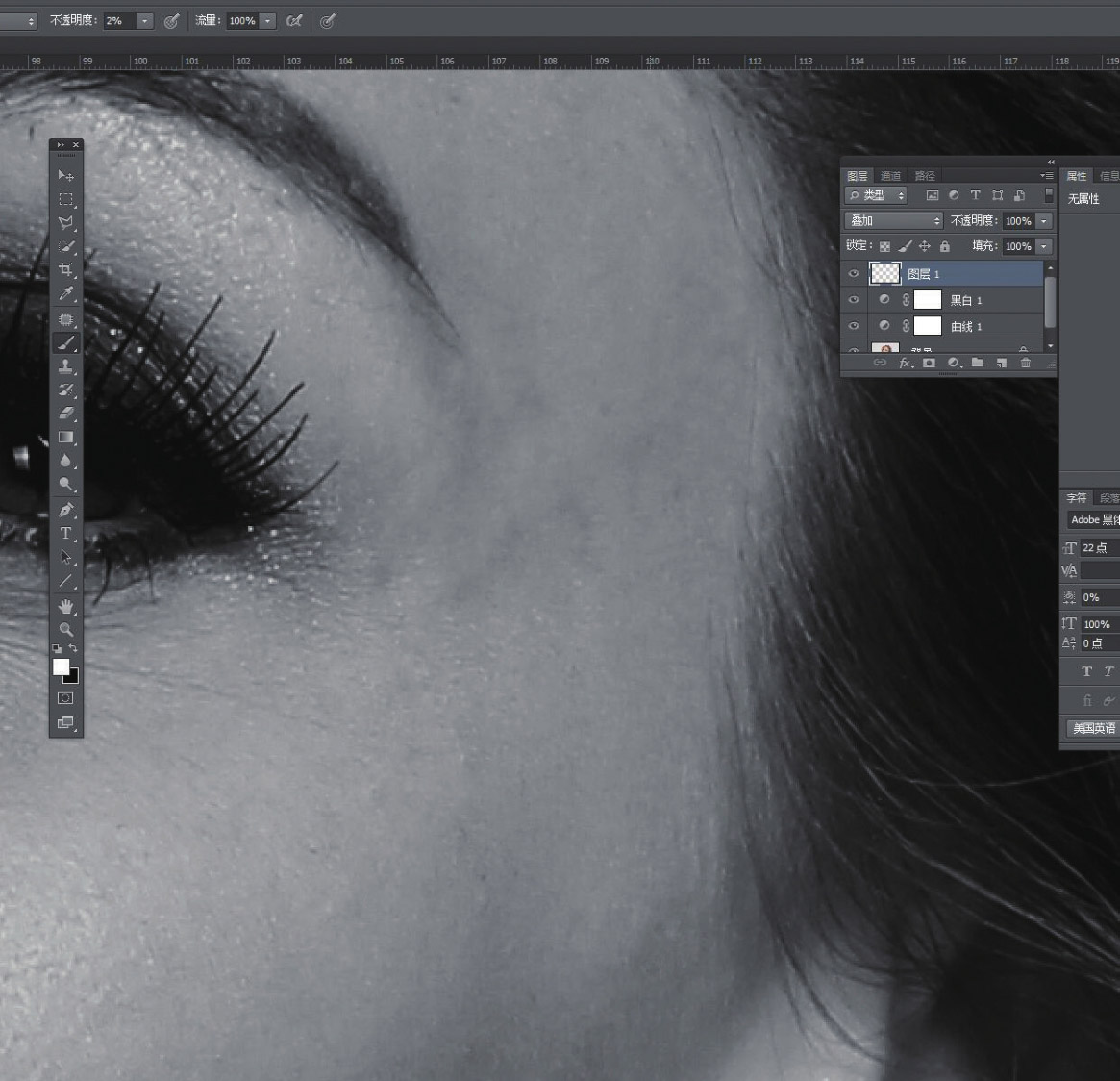Open the 叠加 blend mode dropdown
The width and height of the screenshot is (1120, 1081).
point(894,221)
